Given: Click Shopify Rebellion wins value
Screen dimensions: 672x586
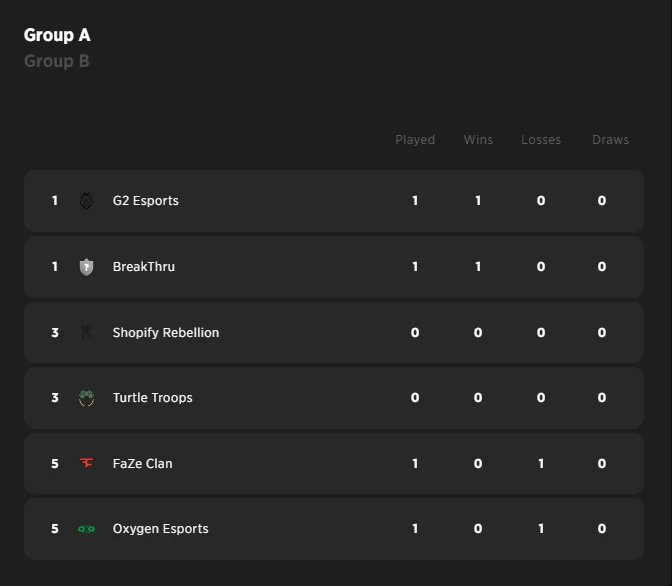Looking at the screenshot, I should tap(478, 333).
